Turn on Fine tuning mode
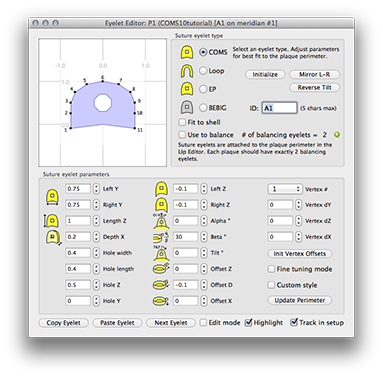 271,269
